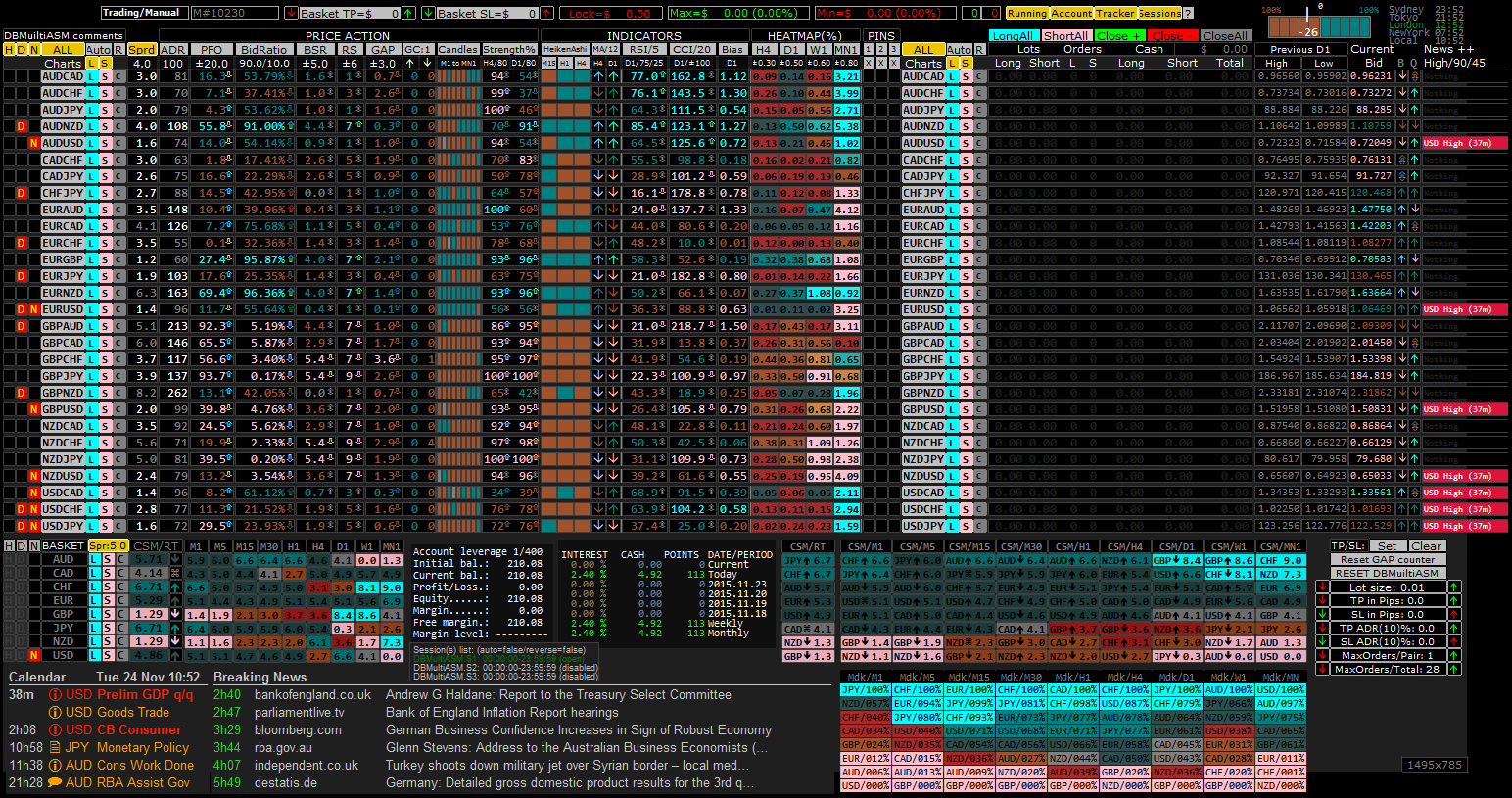Click the green up arrow after Basket TP

(407, 13)
